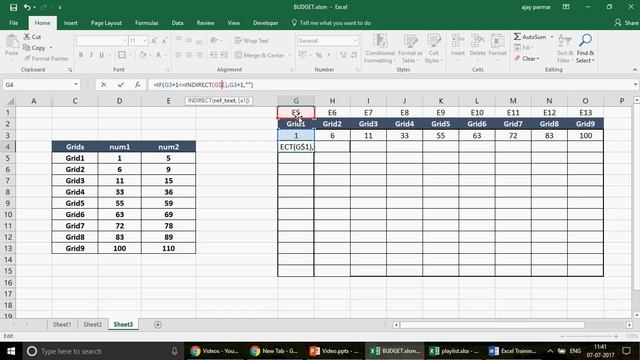Screen dimensions: 640x360
Task: Collapse the ribbon with arrow
Action: 635,70
